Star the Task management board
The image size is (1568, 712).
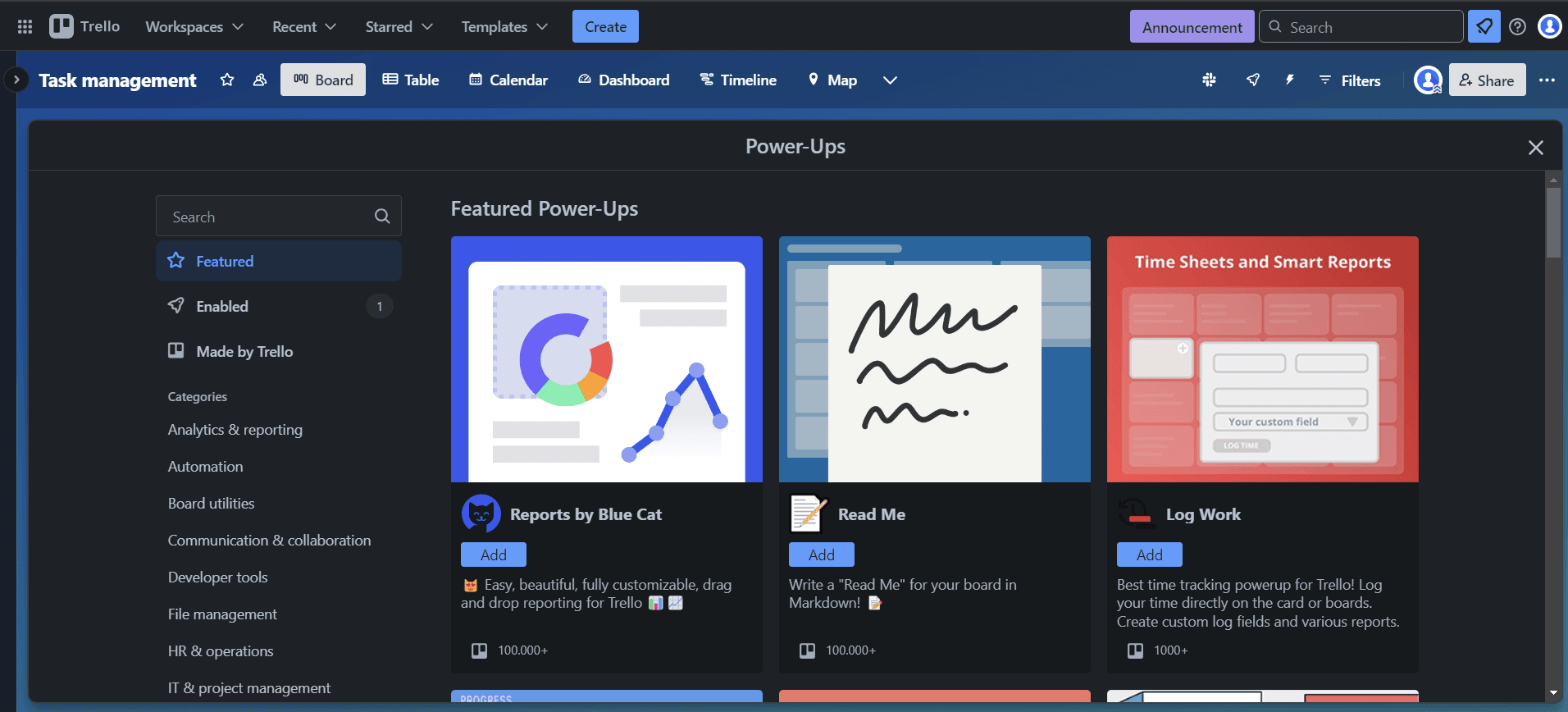coord(227,80)
